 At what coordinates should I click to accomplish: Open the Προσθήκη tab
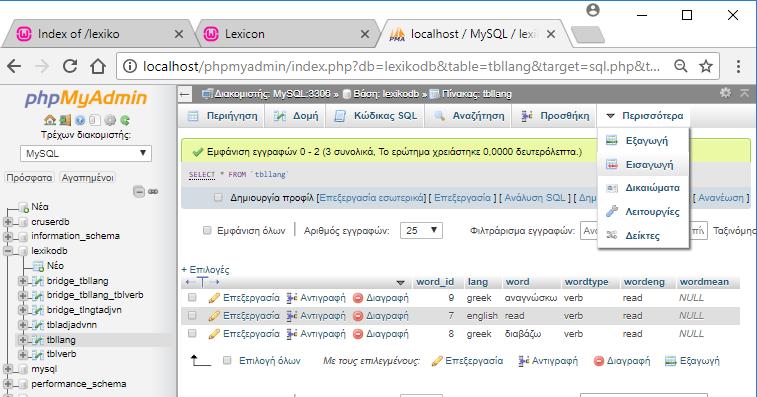(x=555, y=116)
